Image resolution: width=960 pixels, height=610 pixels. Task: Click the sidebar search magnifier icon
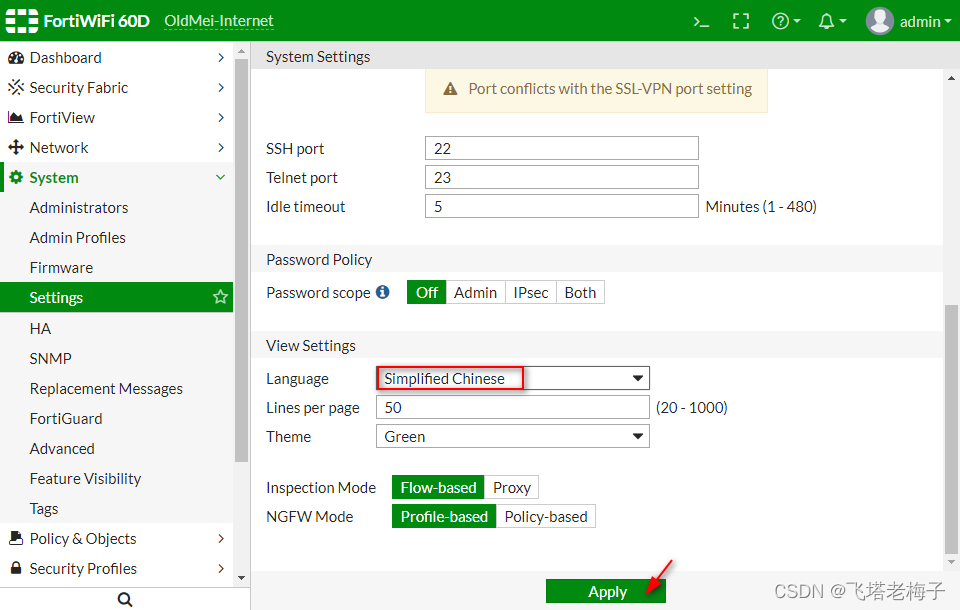tap(125, 599)
